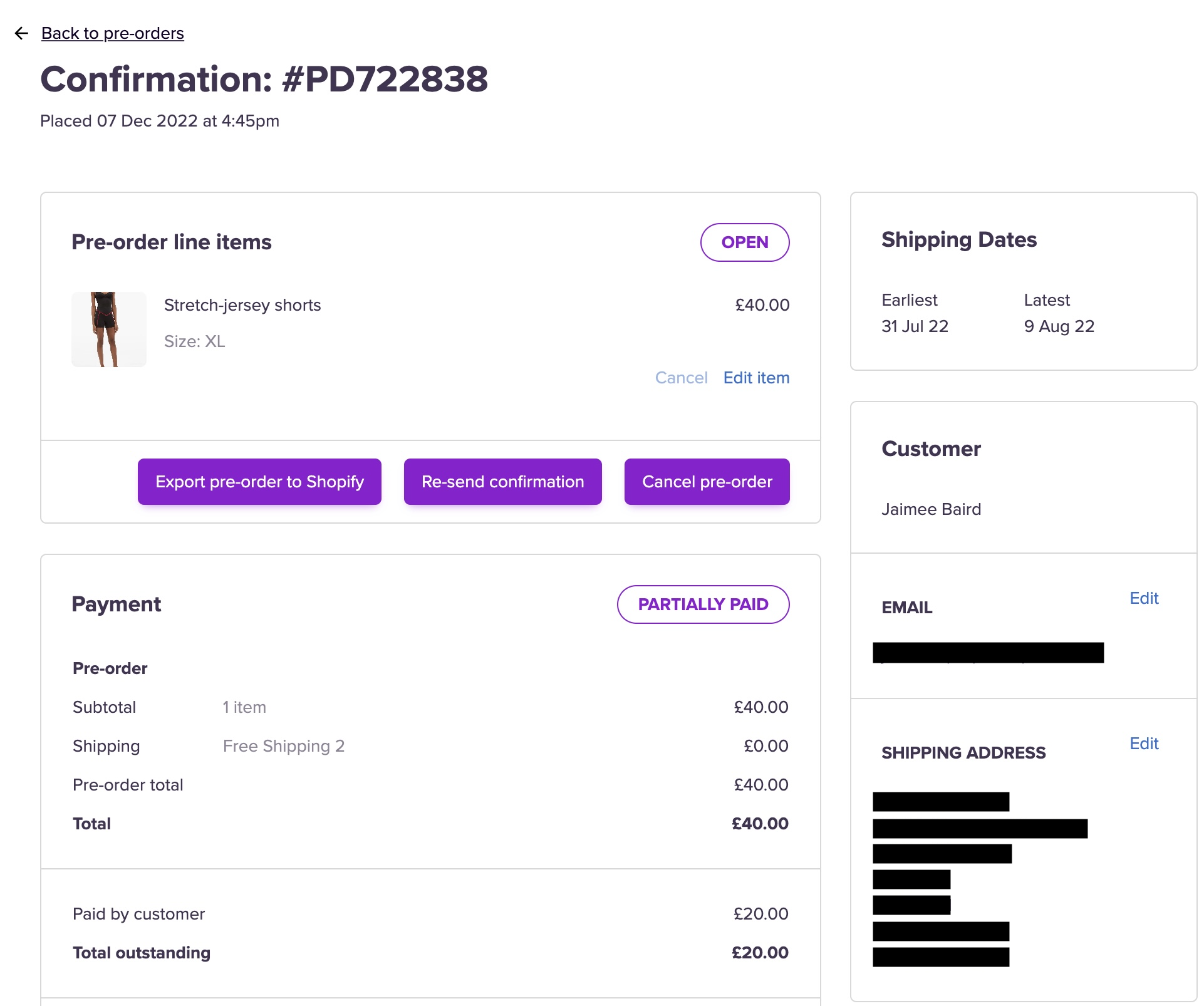This screenshot has height=1006, width=1204.
Task: Edit the shipping address
Action: [x=1143, y=744]
